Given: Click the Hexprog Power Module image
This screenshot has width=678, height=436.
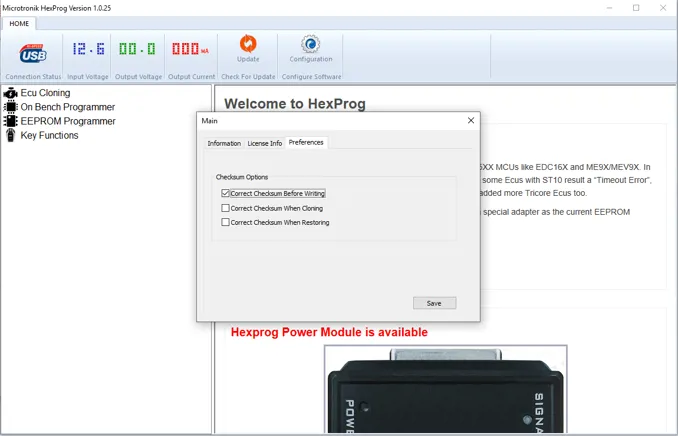Looking at the screenshot, I should (x=445, y=390).
